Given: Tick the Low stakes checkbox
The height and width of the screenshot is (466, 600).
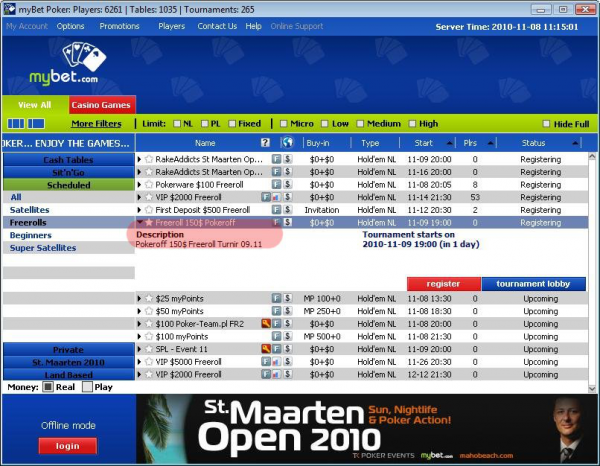Looking at the screenshot, I should click(325, 124).
